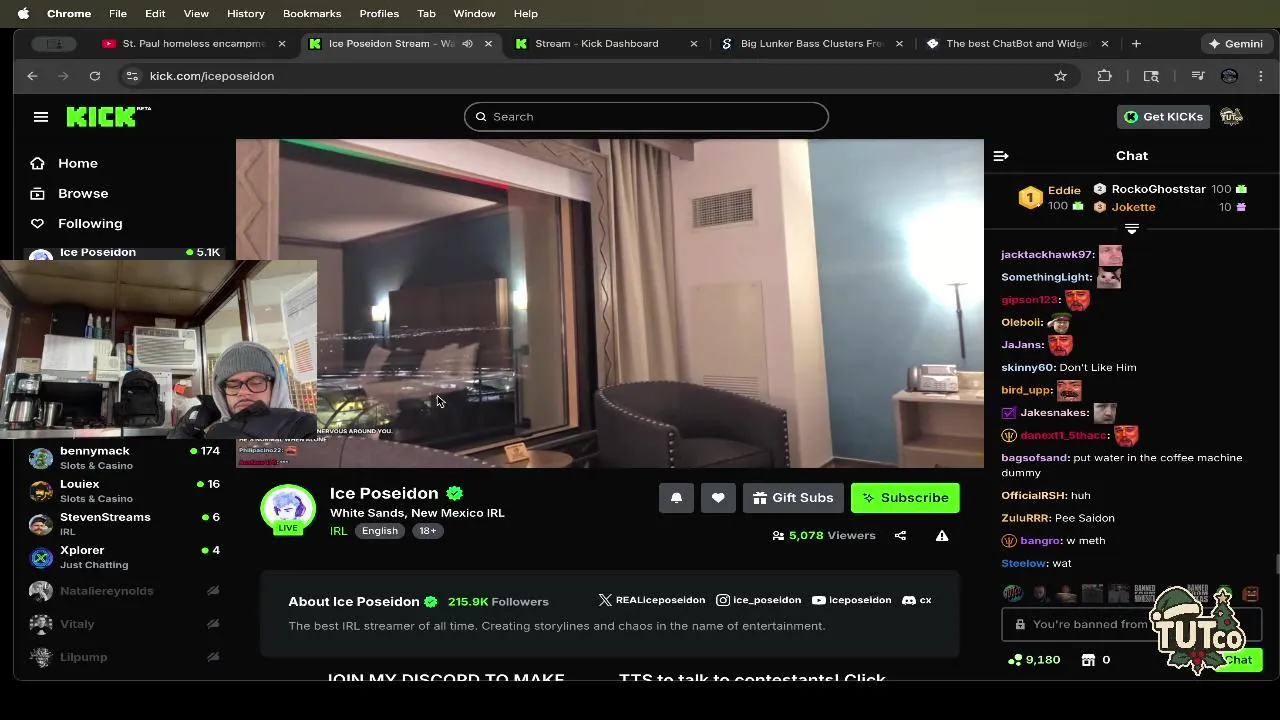The height and width of the screenshot is (720, 1280).
Task: Open Ice Poseidon live avatar
Action: click(x=288, y=509)
